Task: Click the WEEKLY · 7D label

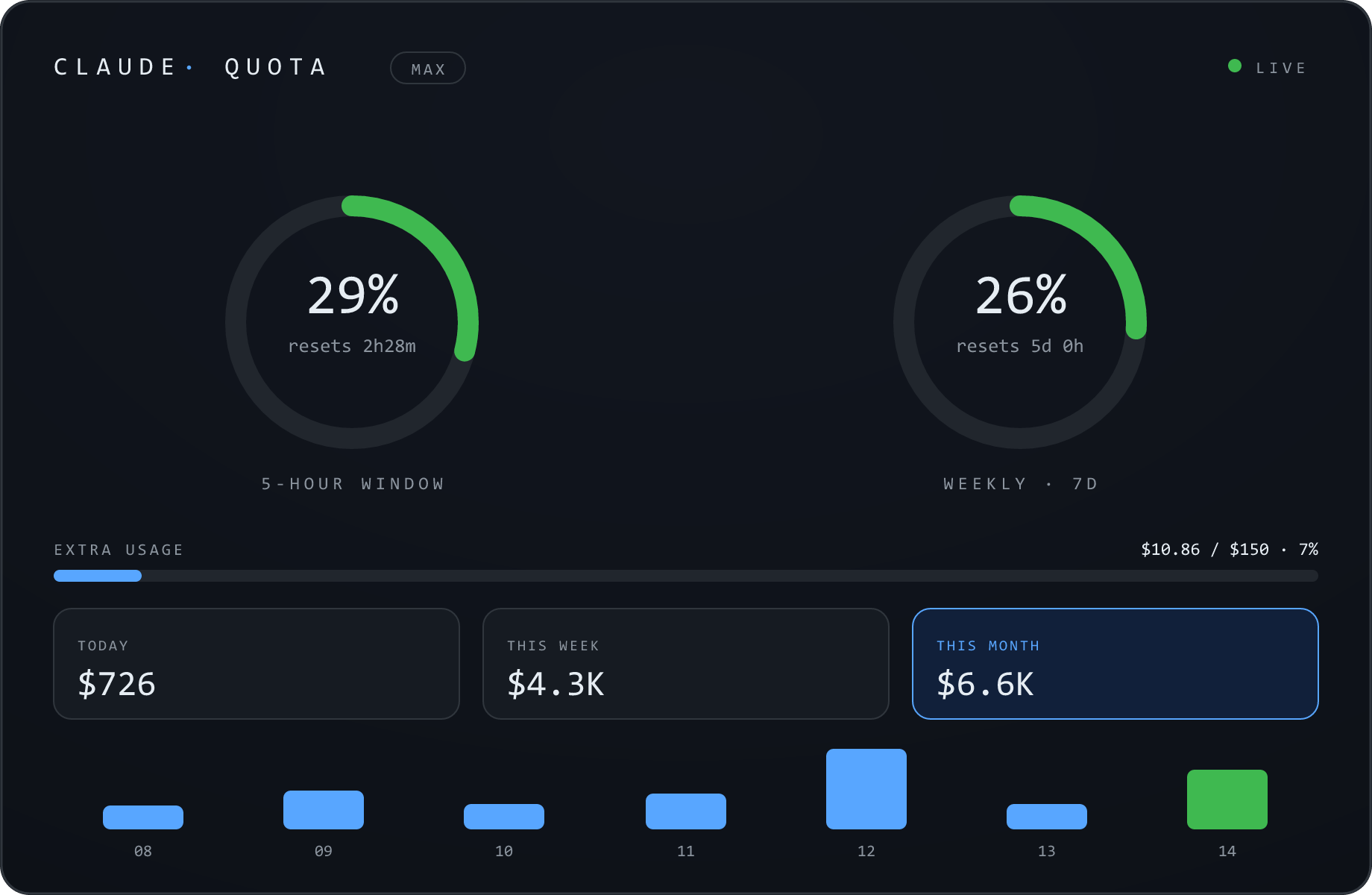Action: [x=1021, y=484]
